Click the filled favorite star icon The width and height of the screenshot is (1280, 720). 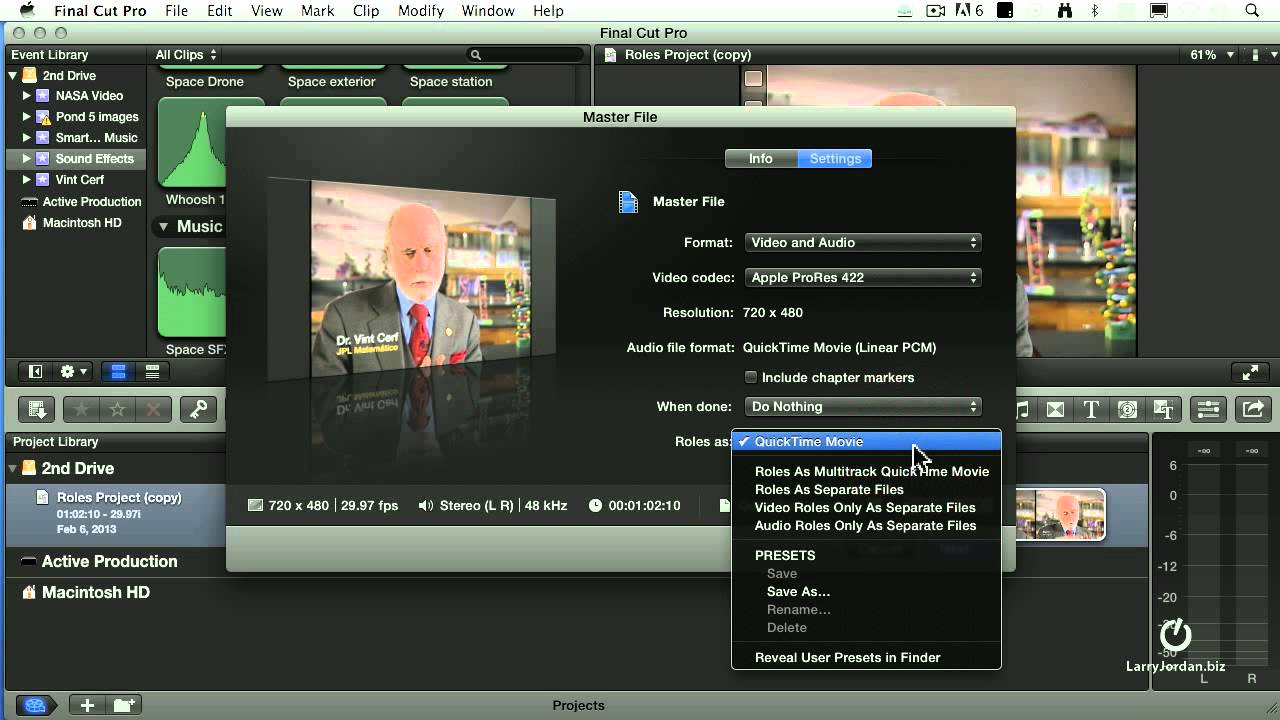tap(81, 409)
